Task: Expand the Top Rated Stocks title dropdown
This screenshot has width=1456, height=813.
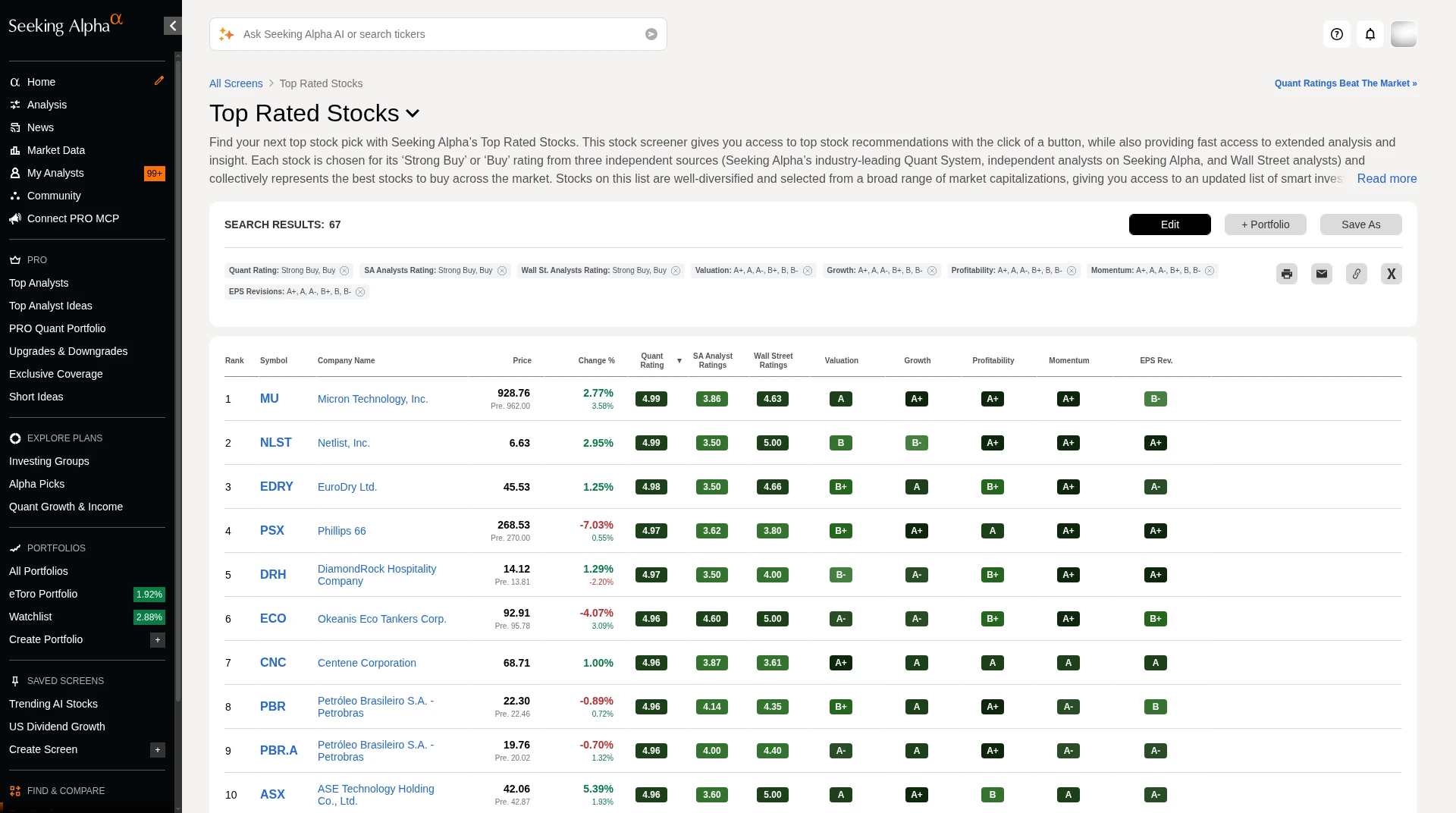Action: (413, 114)
